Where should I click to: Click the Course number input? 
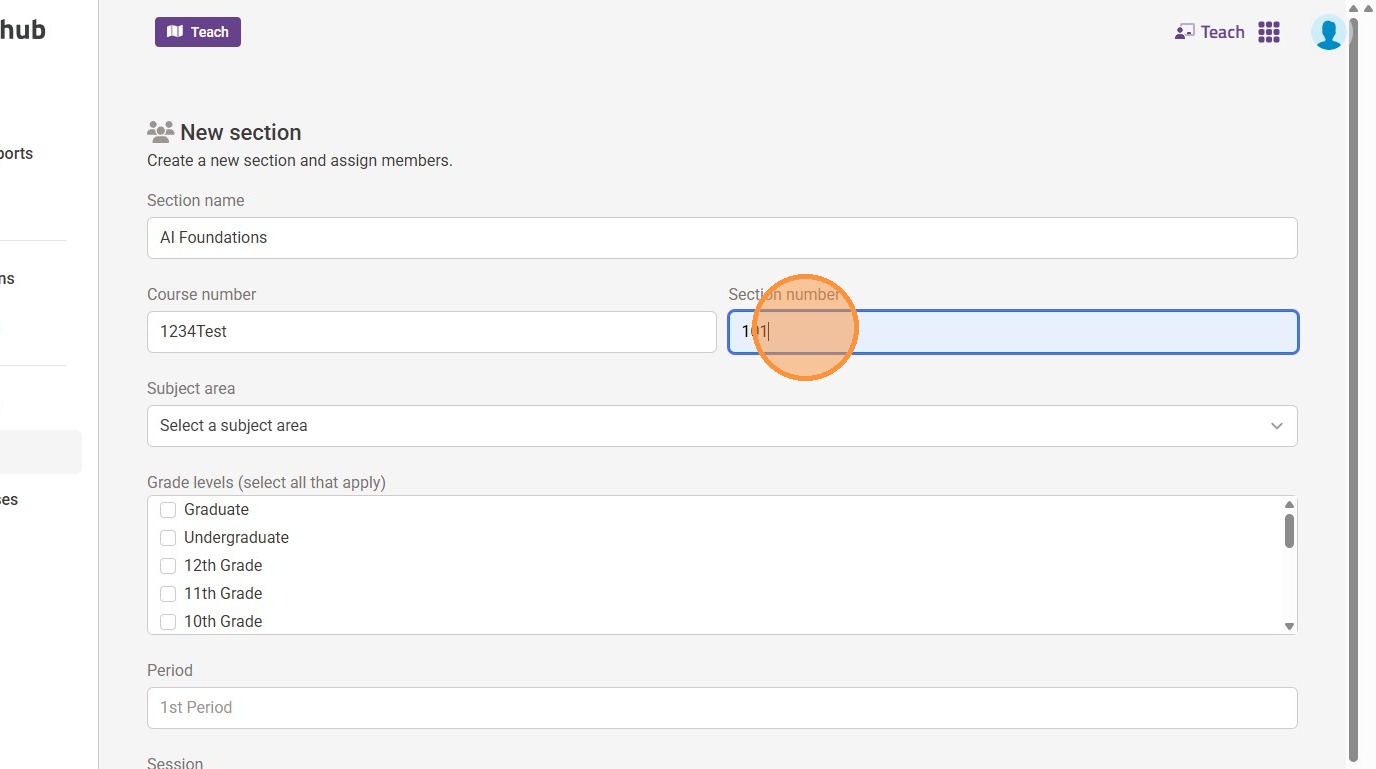click(x=431, y=332)
